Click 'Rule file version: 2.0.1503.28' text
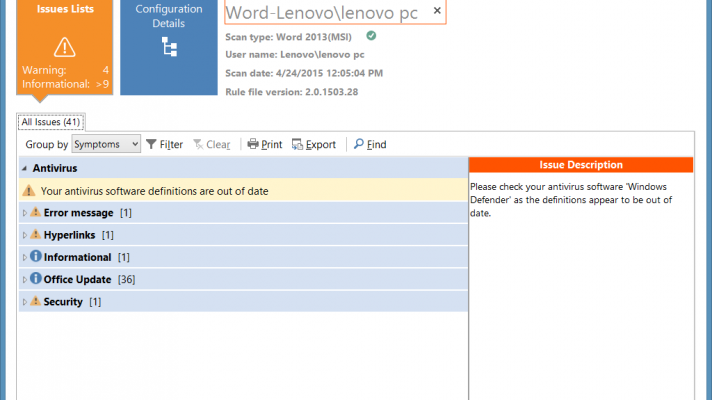Image resolution: width=712 pixels, height=400 pixels. (292, 92)
